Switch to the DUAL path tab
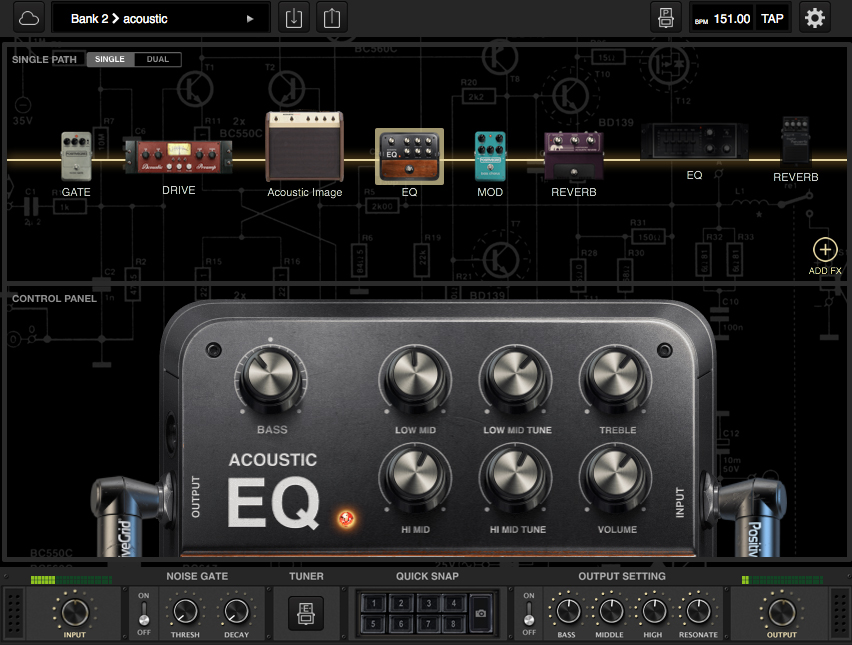The height and width of the screenshot is (645, 852). point(158,59)
